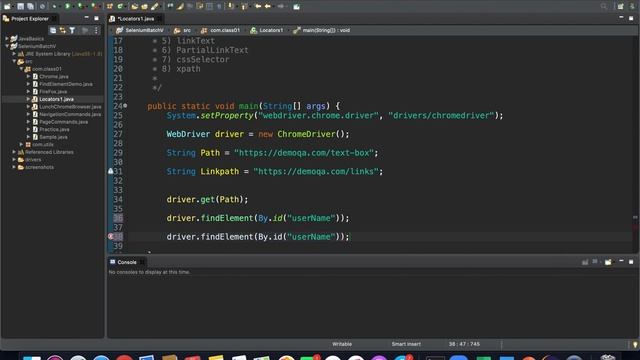Click the warning marker on line 31

pos(111,171)
